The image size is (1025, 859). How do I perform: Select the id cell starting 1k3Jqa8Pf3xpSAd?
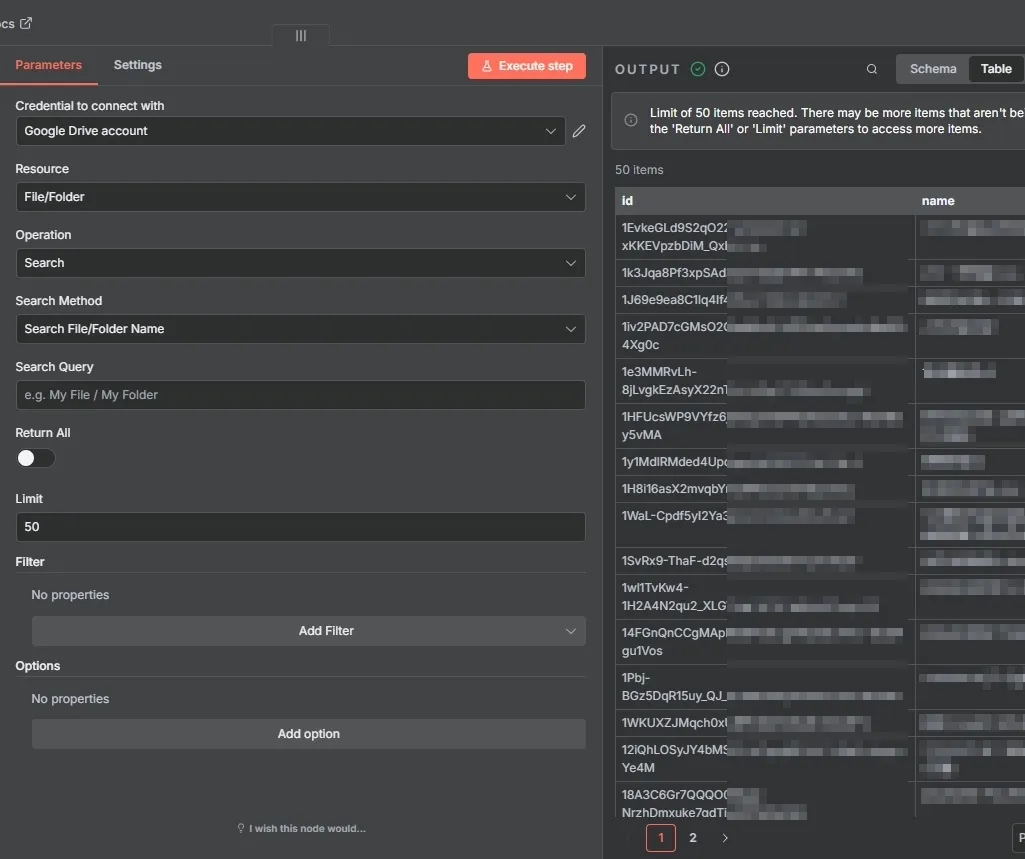click(765, 273)
